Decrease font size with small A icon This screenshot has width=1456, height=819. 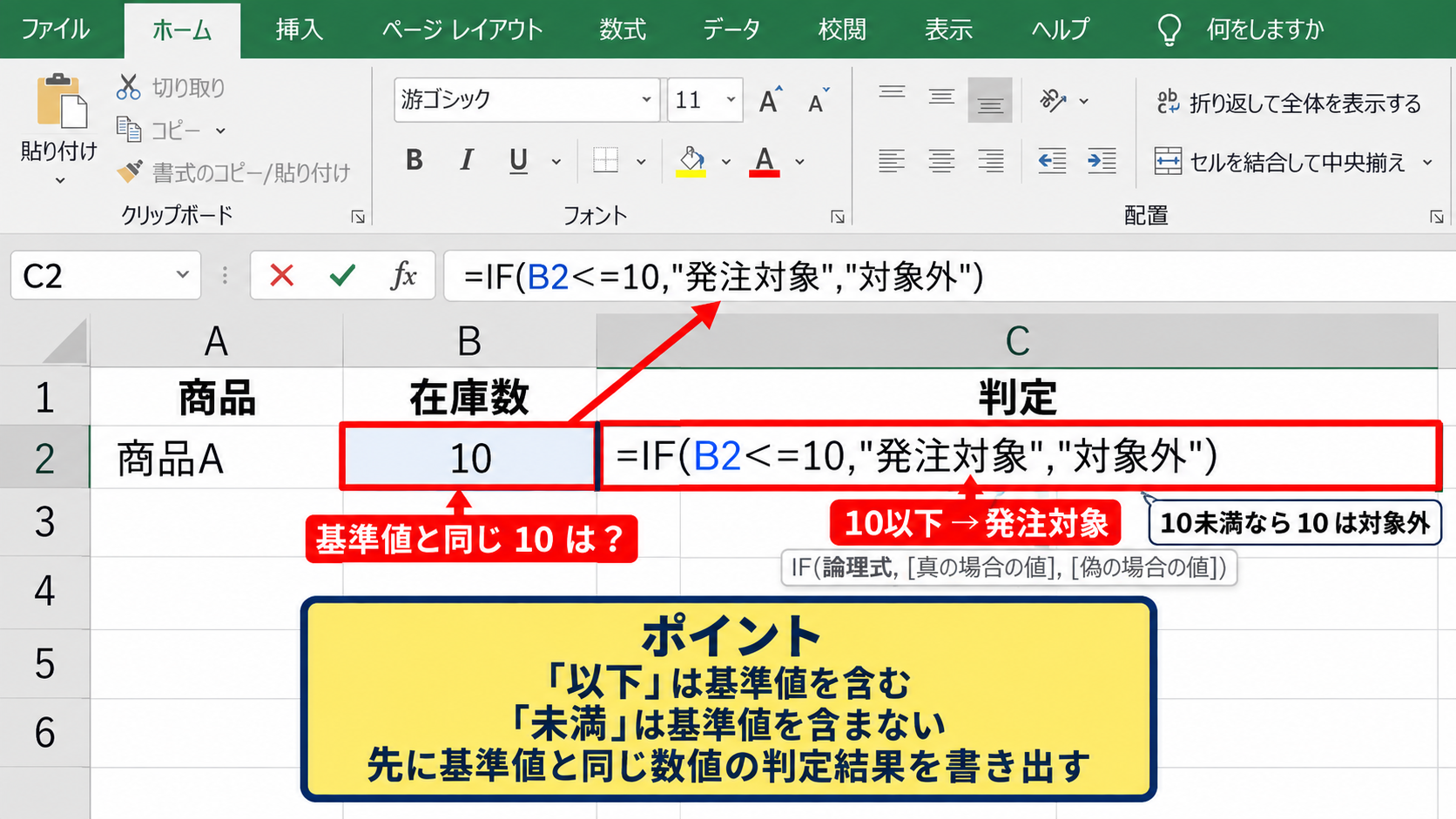[x=818, y=102]
